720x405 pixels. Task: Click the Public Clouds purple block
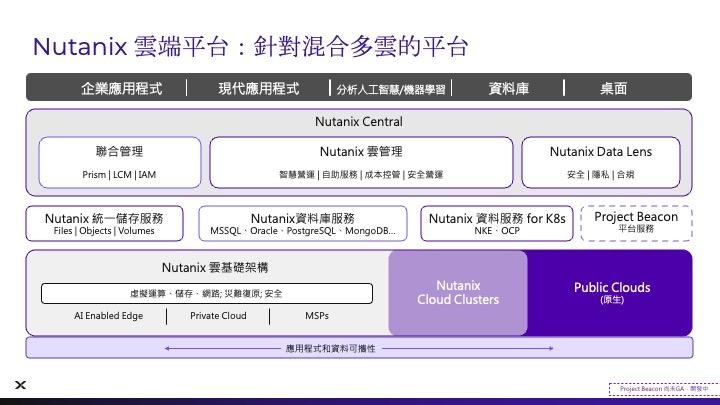click(x=610, y=293)
